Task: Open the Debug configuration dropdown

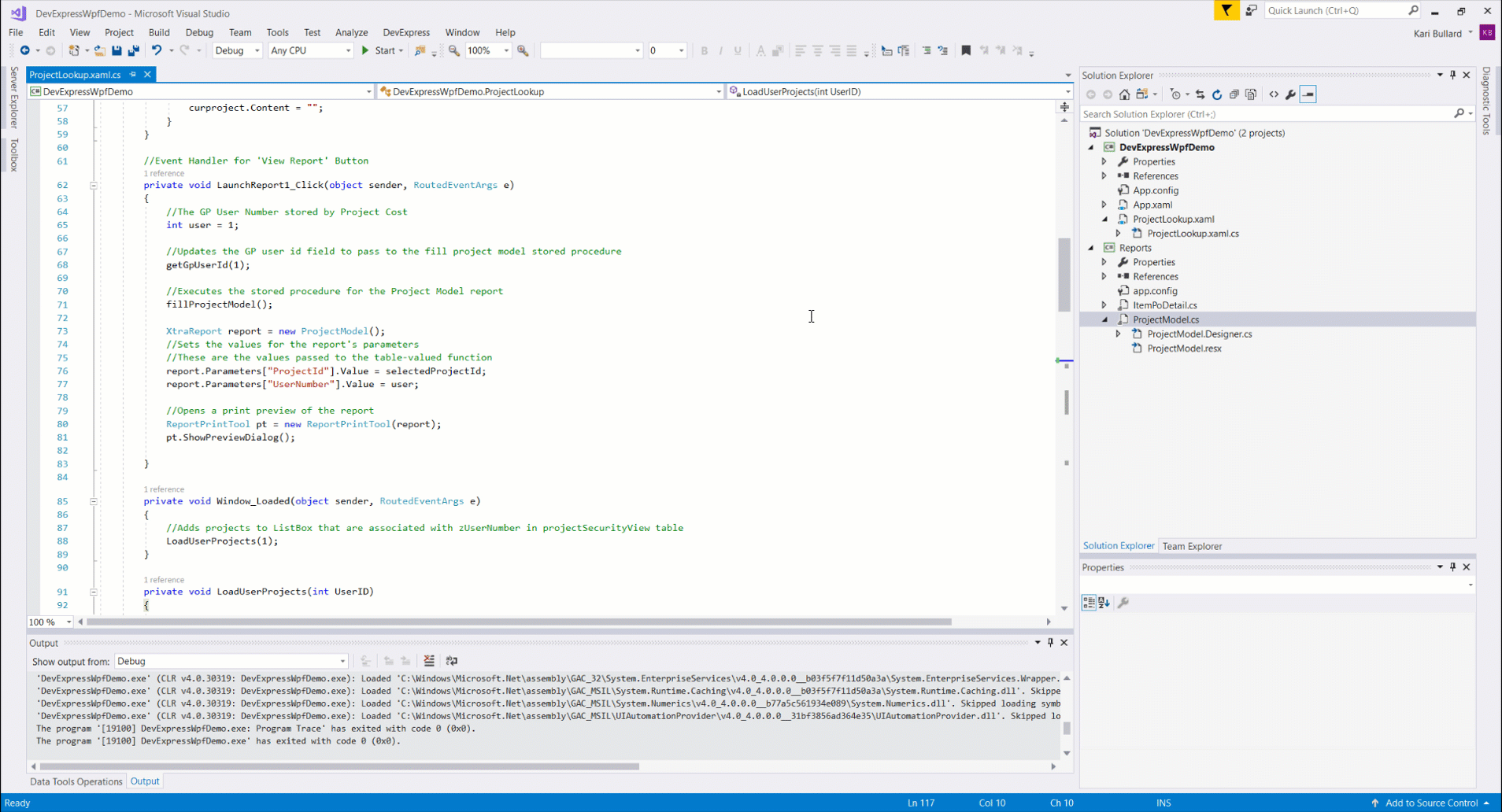Action: click(x=237, y=50)
